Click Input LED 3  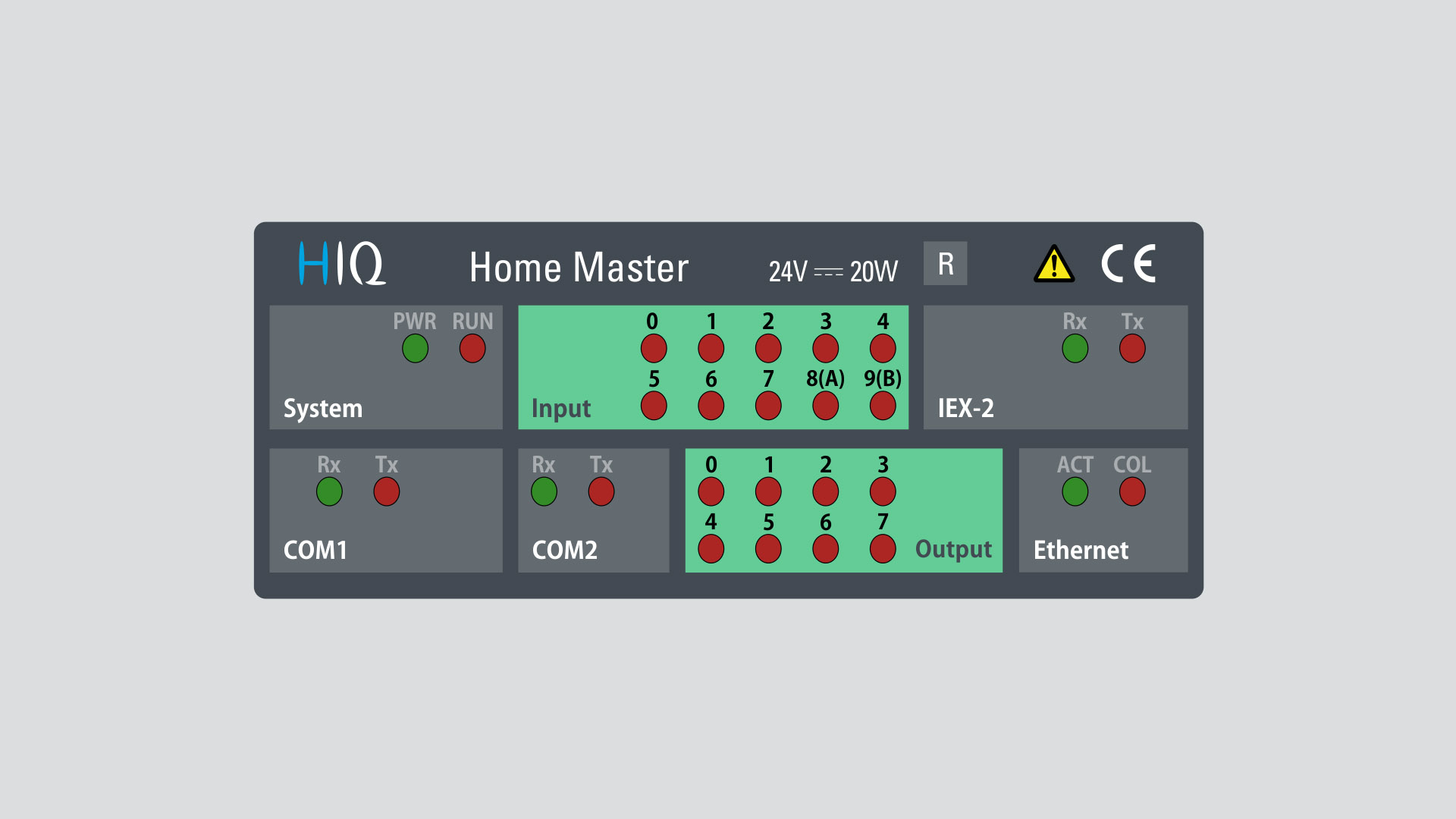point(825,349)
